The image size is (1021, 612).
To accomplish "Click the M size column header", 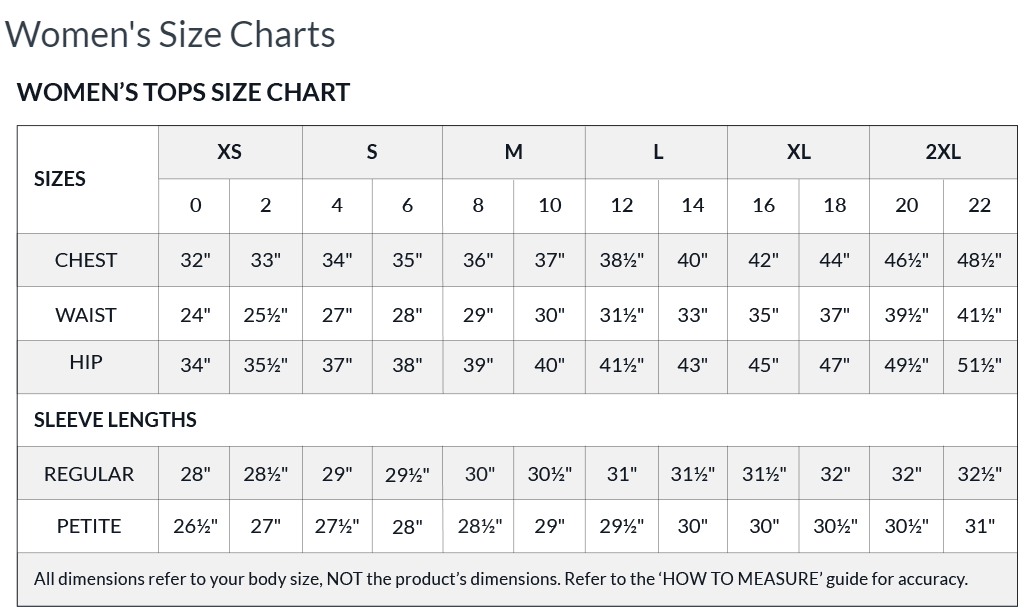I will click(513, 152).
